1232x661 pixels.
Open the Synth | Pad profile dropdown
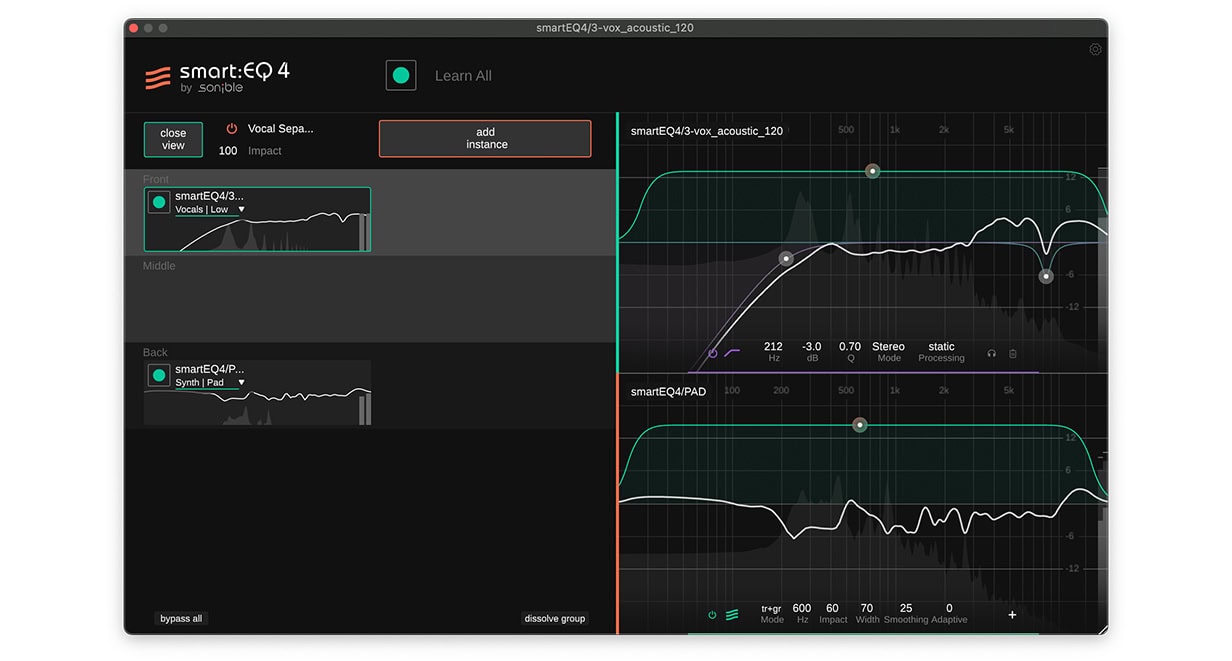click(x=210, y=383)
